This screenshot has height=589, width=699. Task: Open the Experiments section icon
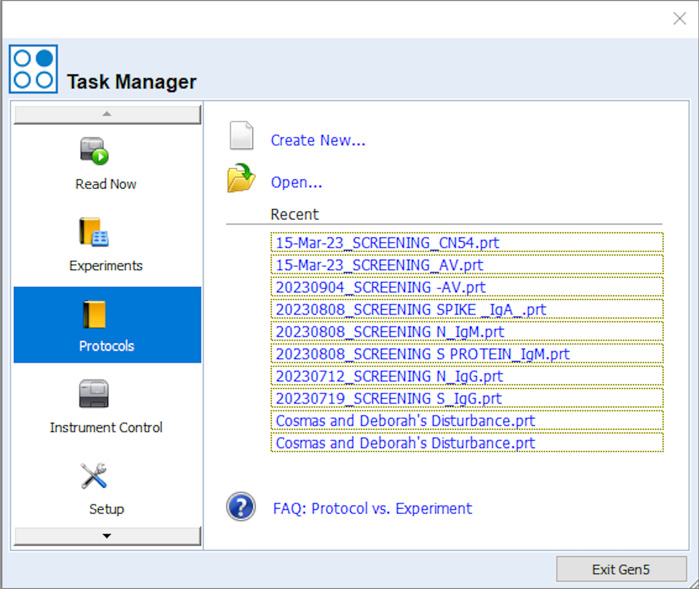point(94,232)
